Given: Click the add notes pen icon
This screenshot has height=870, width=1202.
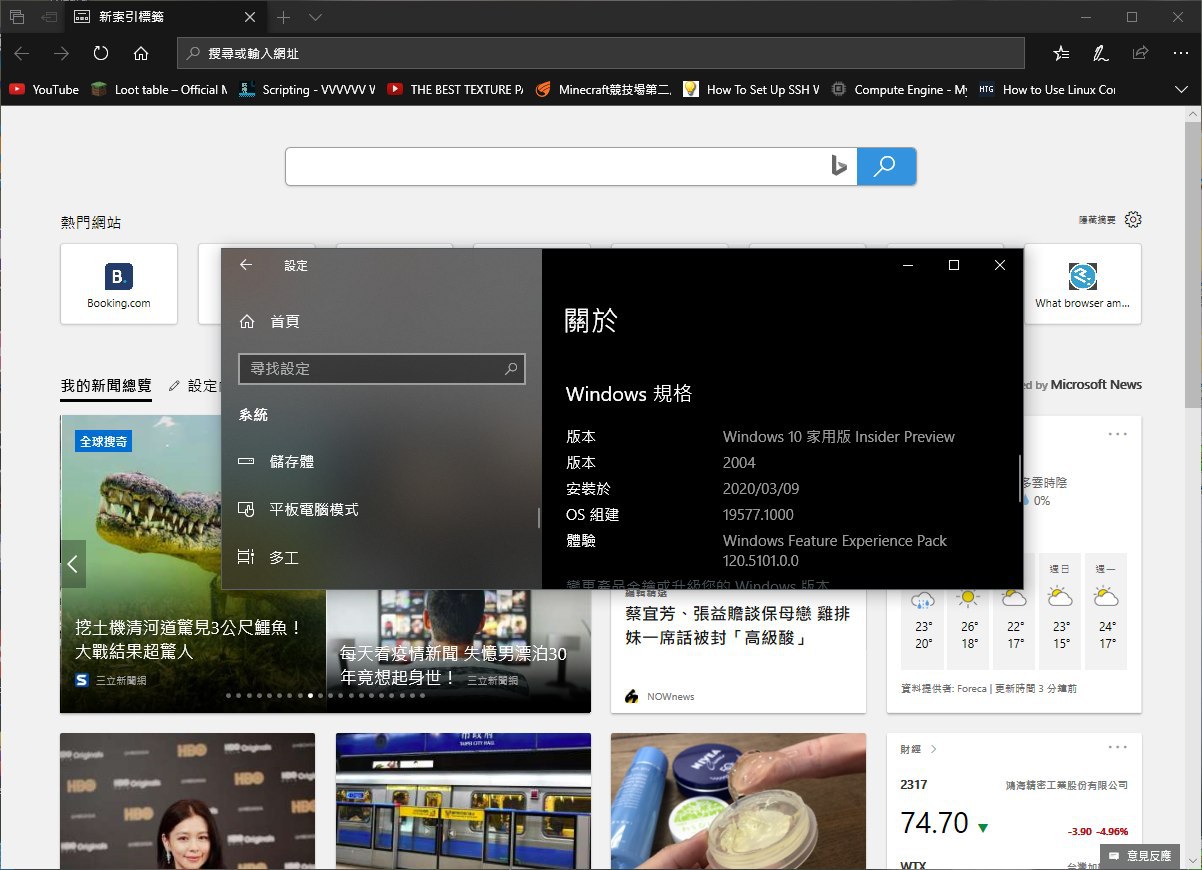Looking at the screenshot, I should [1100, 53].
